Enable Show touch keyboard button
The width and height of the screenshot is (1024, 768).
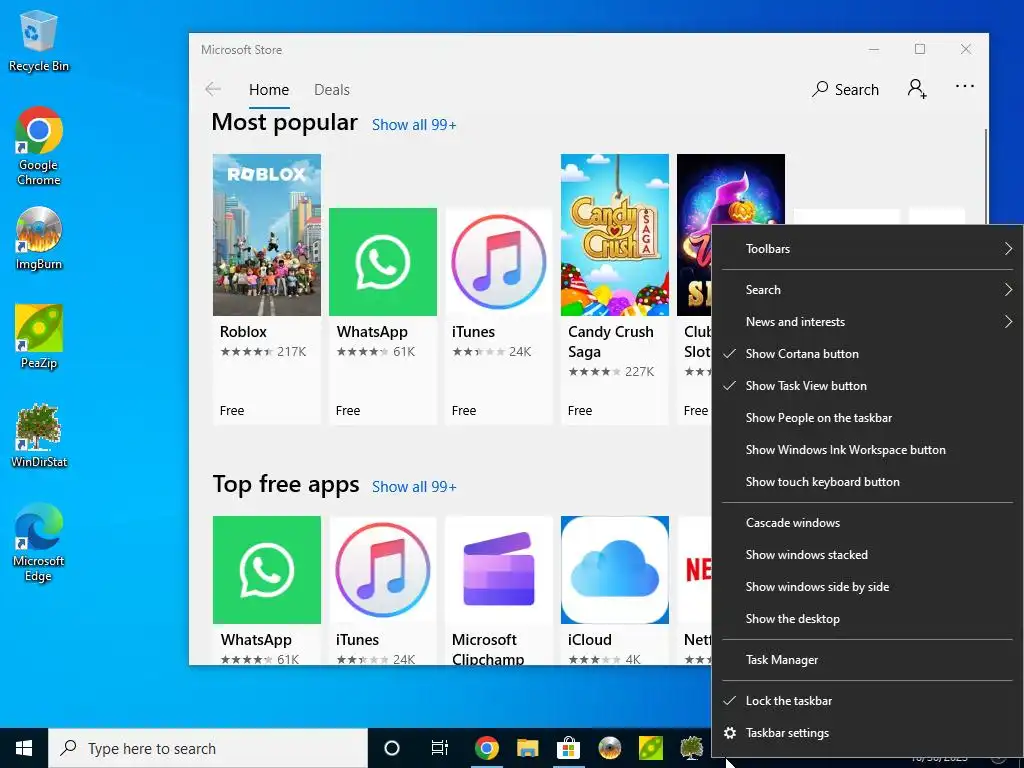867,482
